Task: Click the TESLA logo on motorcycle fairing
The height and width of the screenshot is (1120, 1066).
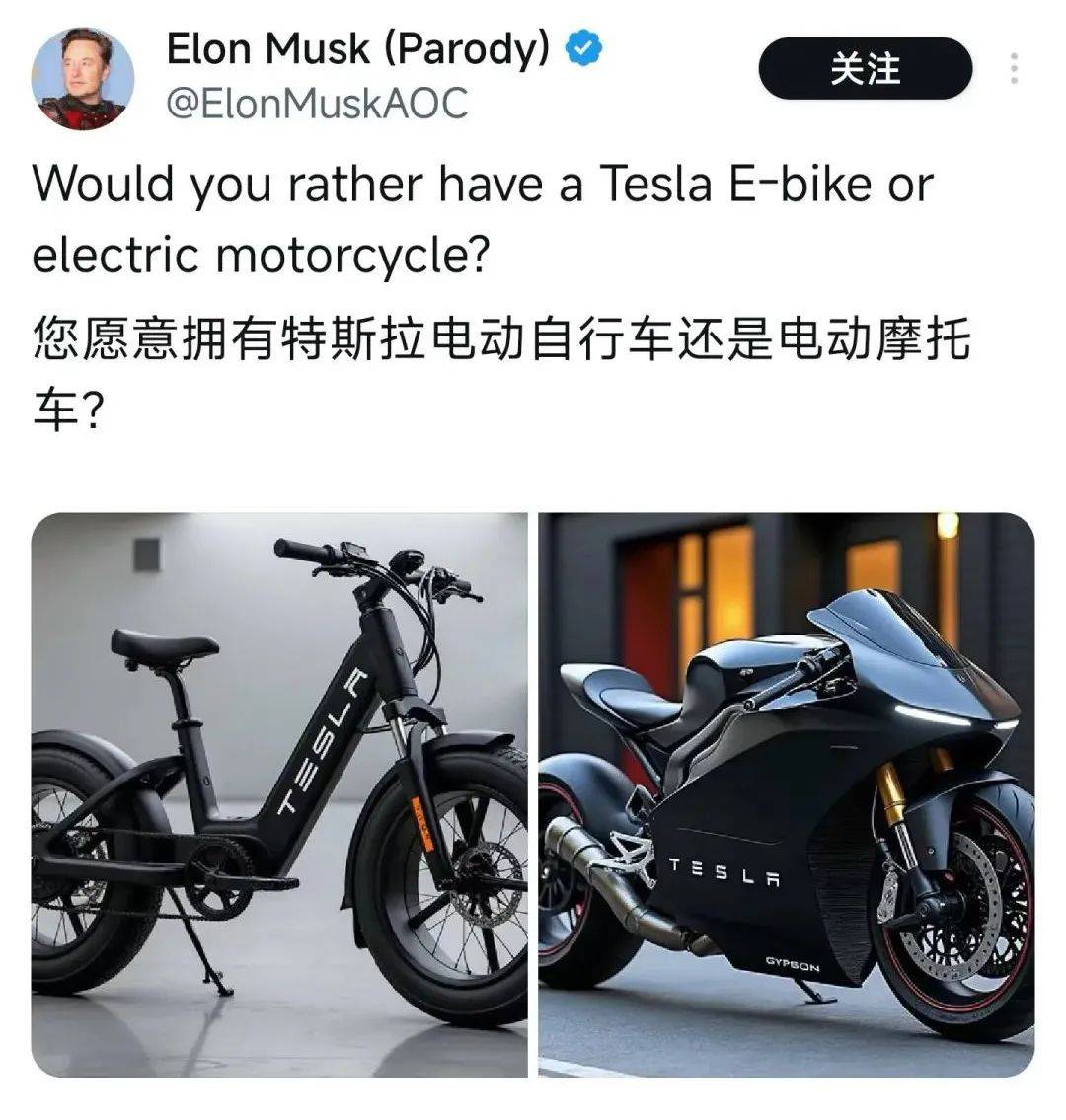Action: coord(723,872)
